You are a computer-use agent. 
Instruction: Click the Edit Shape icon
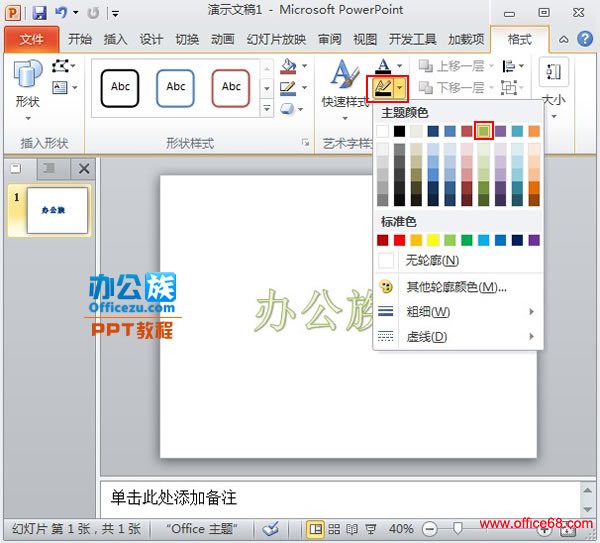60,66
